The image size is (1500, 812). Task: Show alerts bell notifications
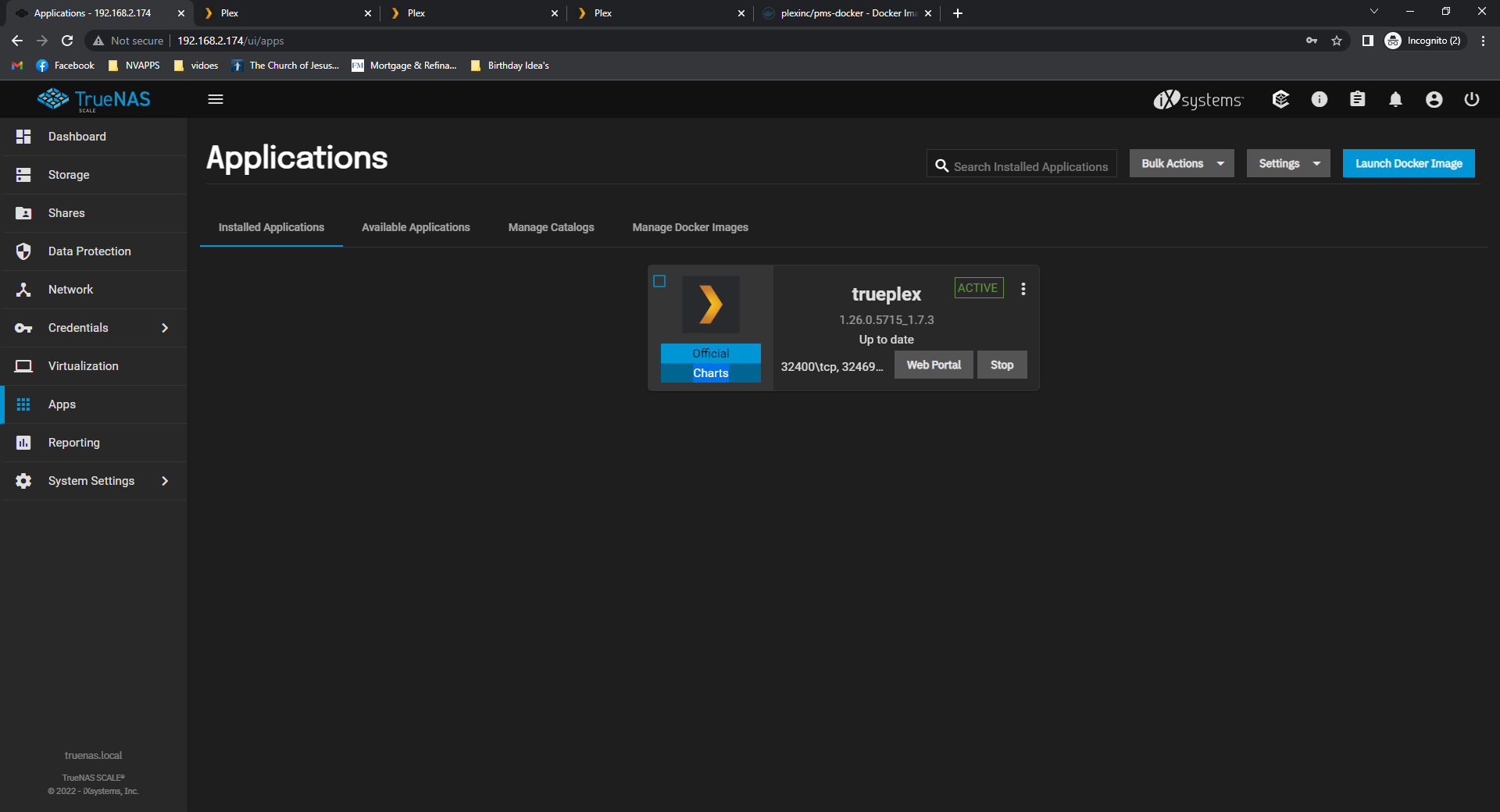pyautogui.click(x=1395, y=99)
